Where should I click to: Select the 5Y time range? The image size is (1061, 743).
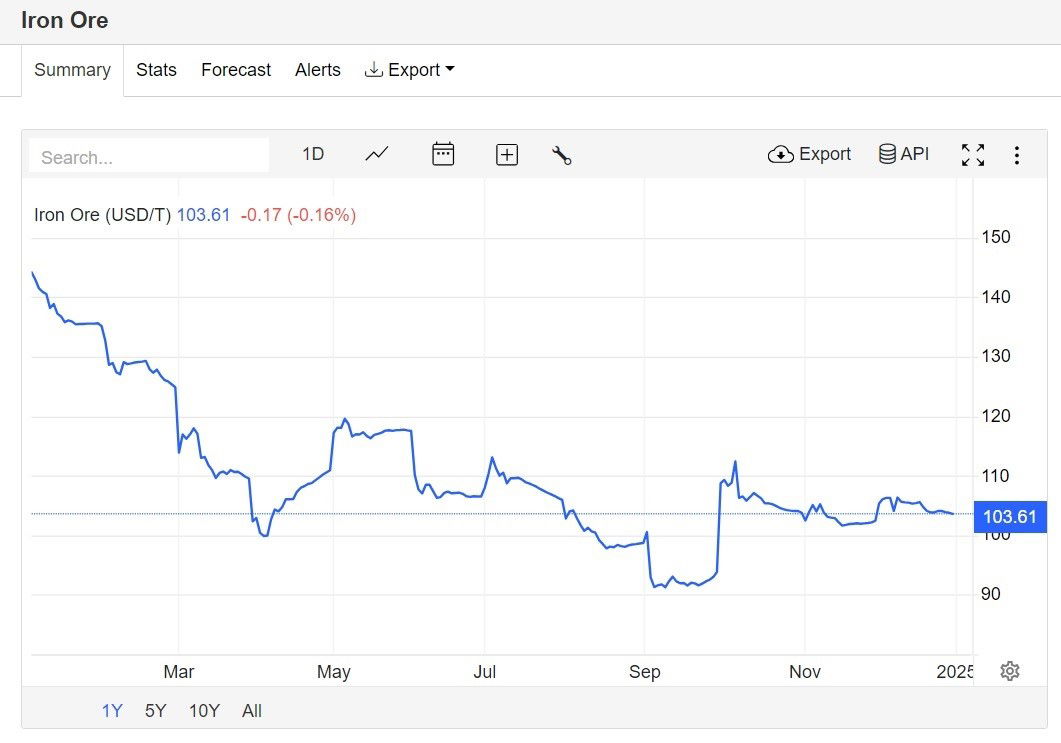[x=155, y=711]
